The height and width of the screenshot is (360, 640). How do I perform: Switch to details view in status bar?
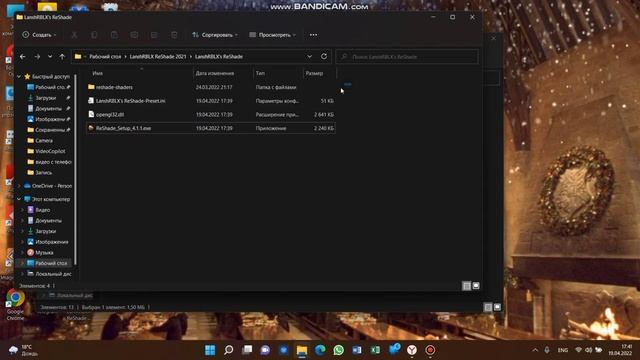(x=467, y=286)
